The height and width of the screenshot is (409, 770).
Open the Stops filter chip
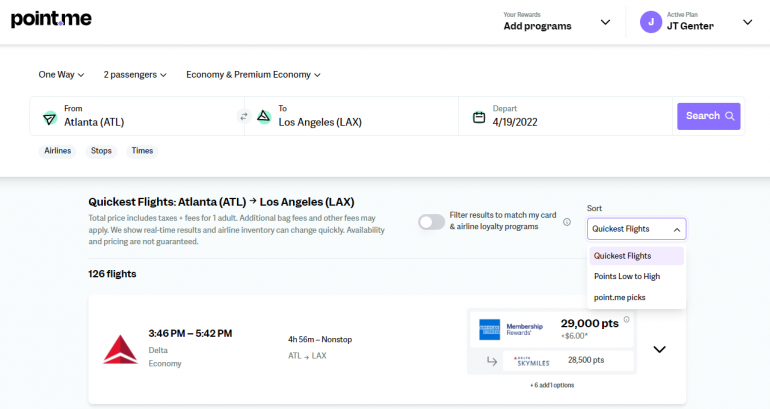[x=101, y=151]
